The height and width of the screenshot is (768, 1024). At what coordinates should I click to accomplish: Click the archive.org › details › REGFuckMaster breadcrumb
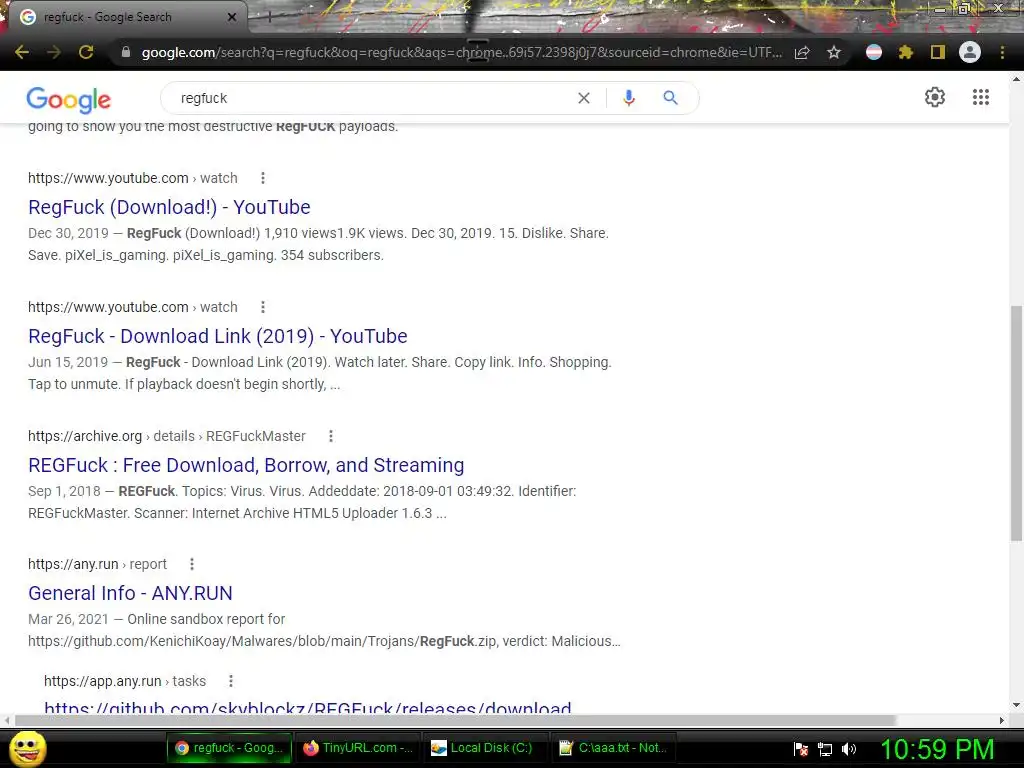(167, 436)
